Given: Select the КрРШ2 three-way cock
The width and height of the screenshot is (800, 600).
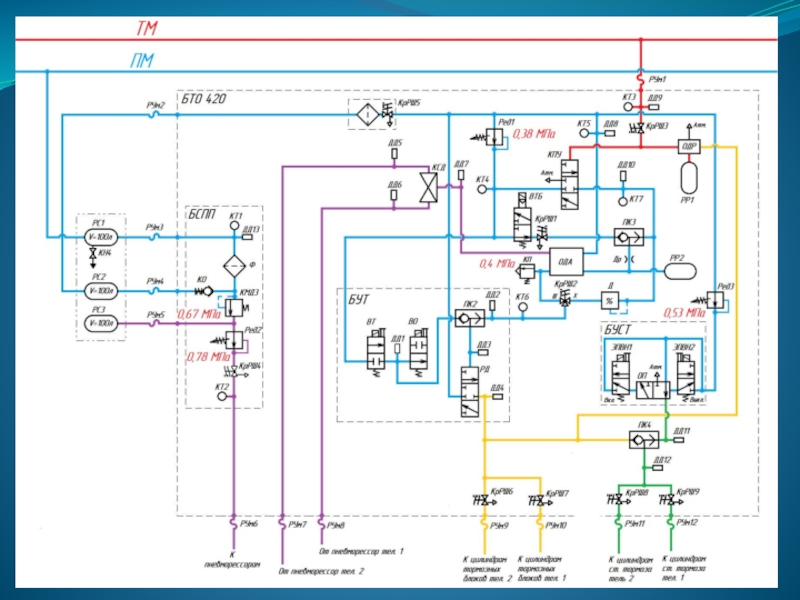Looking at the screenshot, I should pos(564,300).
